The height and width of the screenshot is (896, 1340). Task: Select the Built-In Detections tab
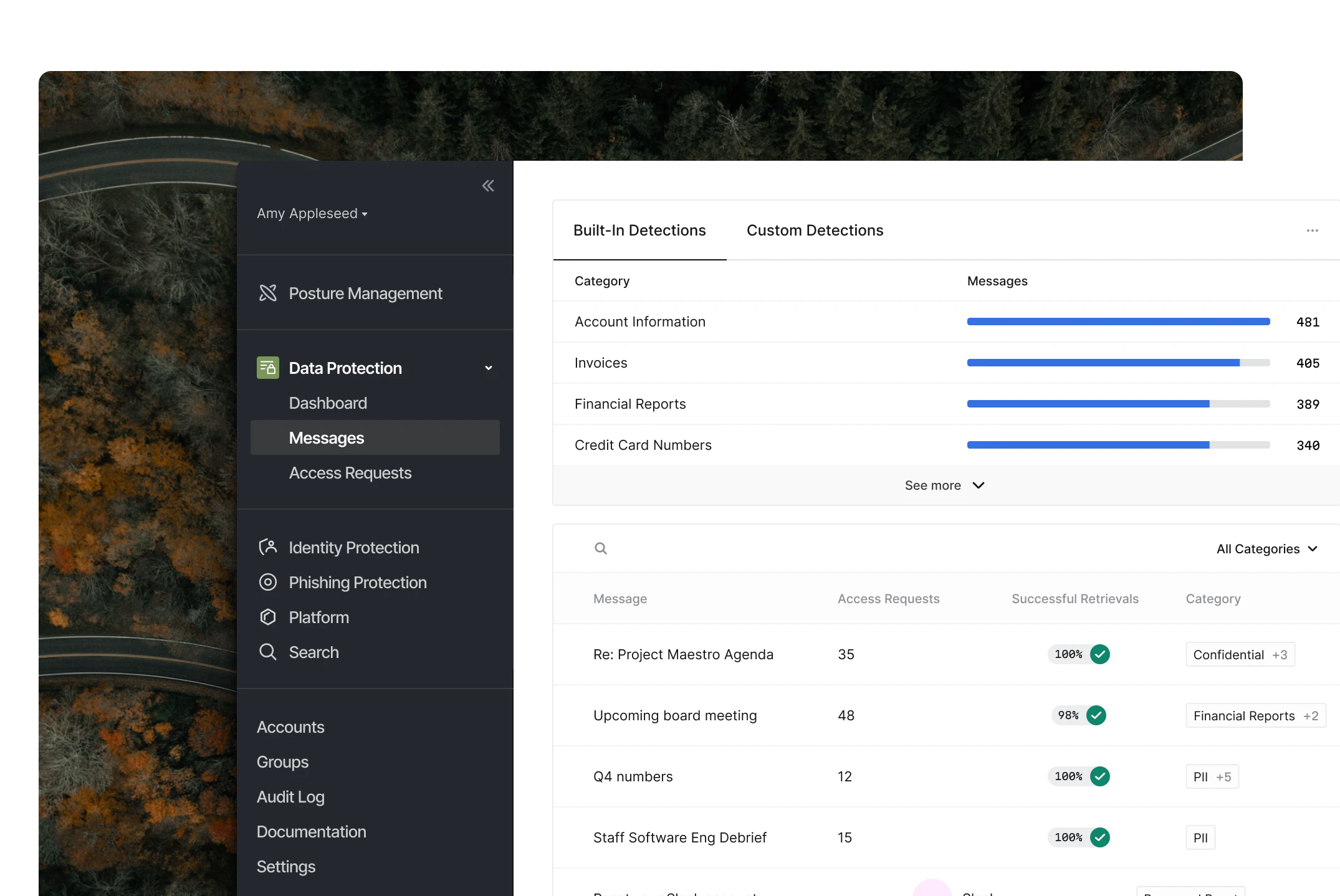tap(639, 230)
